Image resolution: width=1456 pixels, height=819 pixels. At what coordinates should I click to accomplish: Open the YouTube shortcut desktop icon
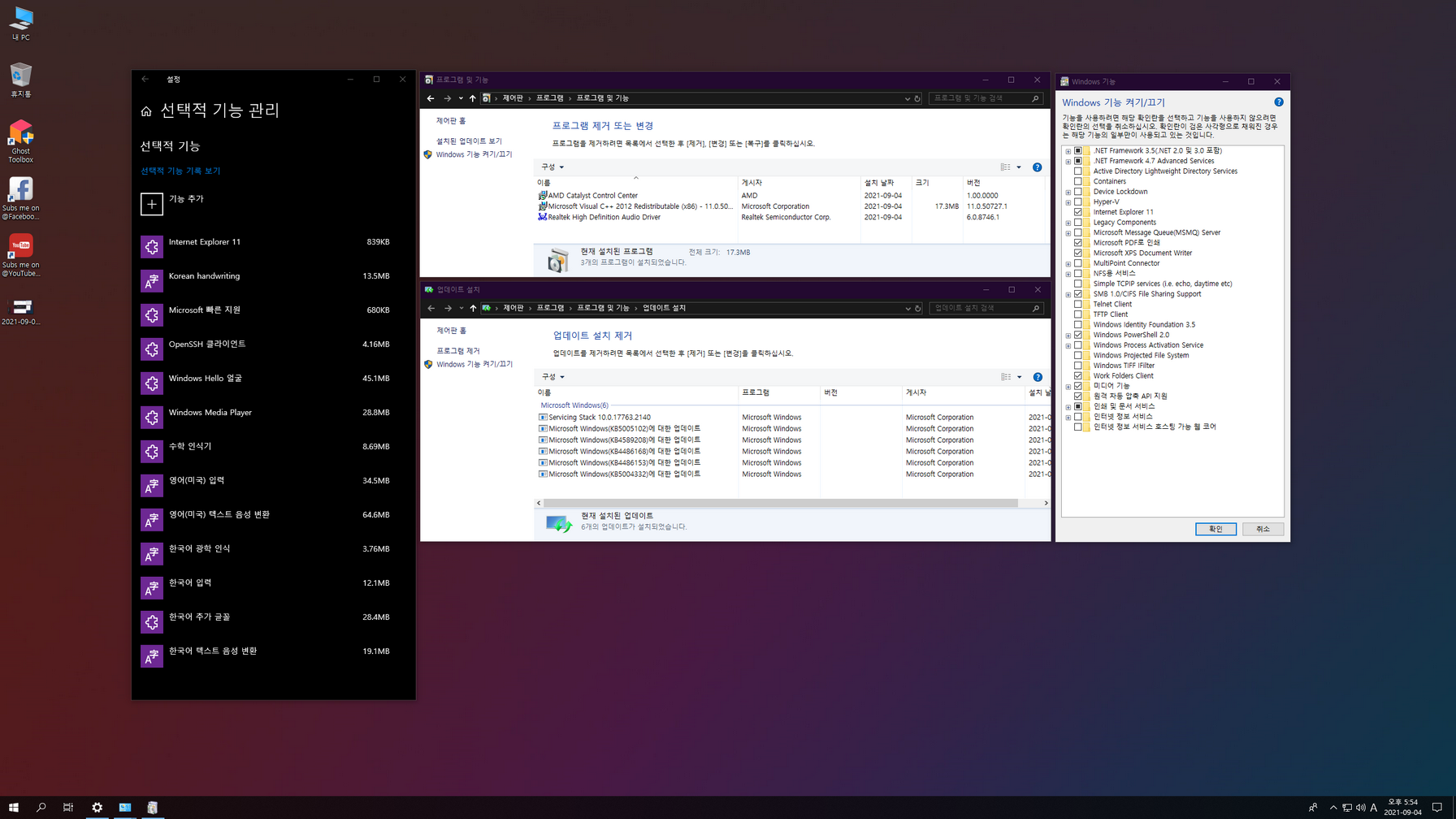coord(21,255)
